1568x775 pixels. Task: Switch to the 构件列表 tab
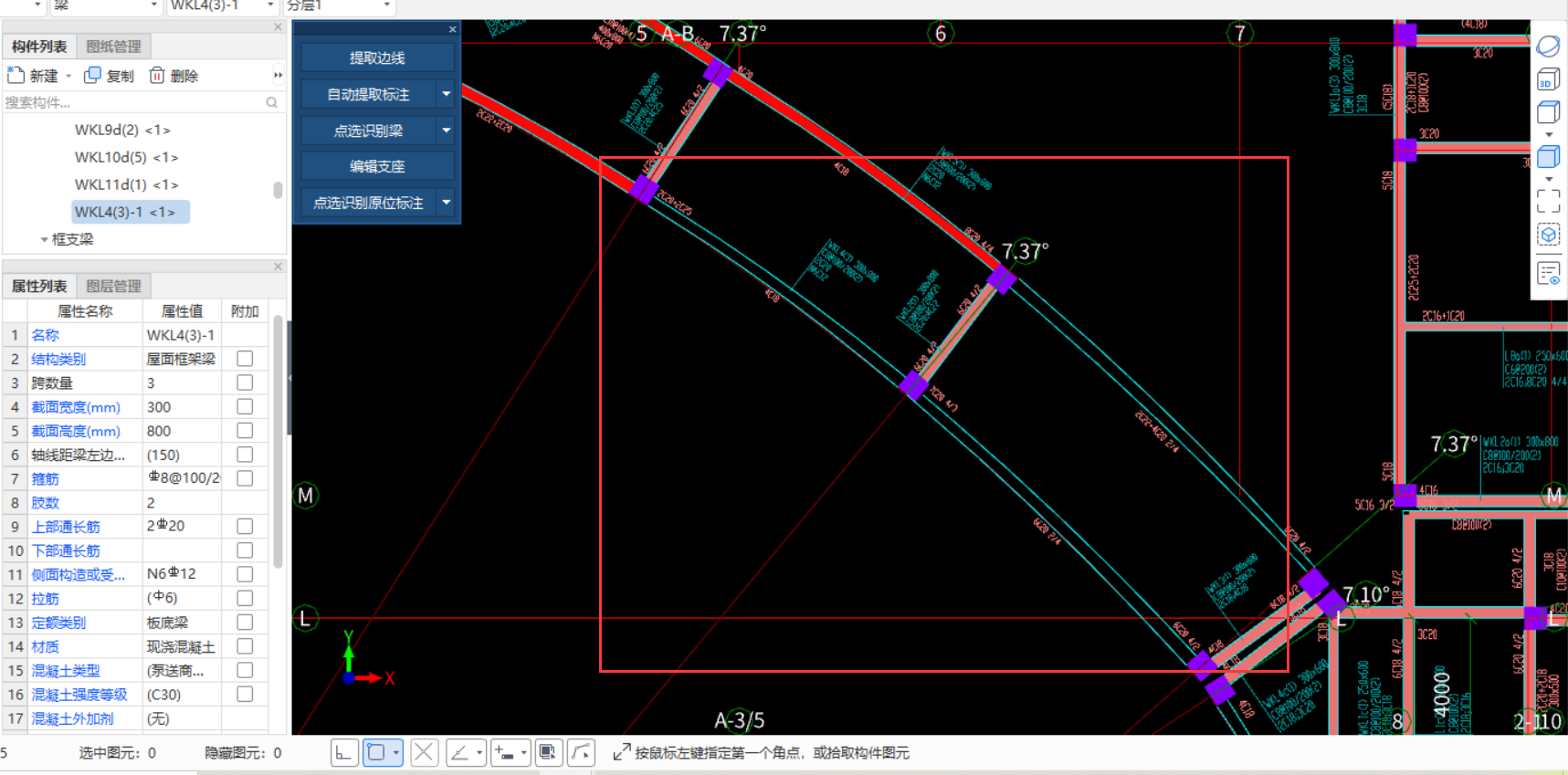click(39, 46)
